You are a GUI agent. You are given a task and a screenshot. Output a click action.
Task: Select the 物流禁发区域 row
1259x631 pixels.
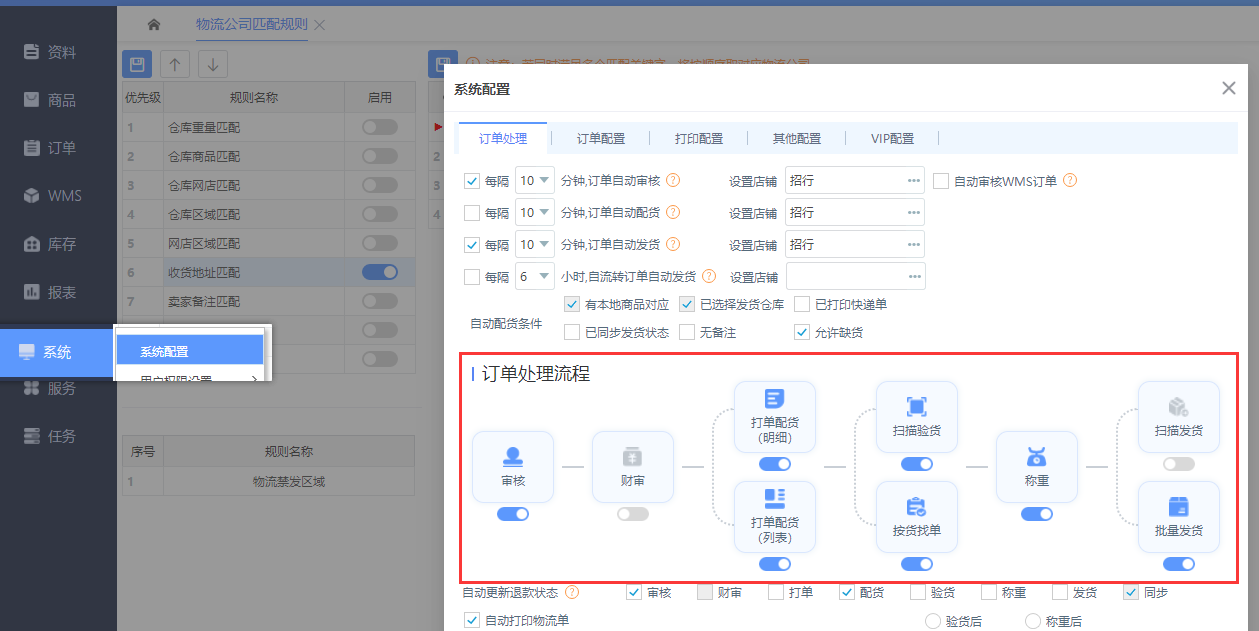(268, 482)
